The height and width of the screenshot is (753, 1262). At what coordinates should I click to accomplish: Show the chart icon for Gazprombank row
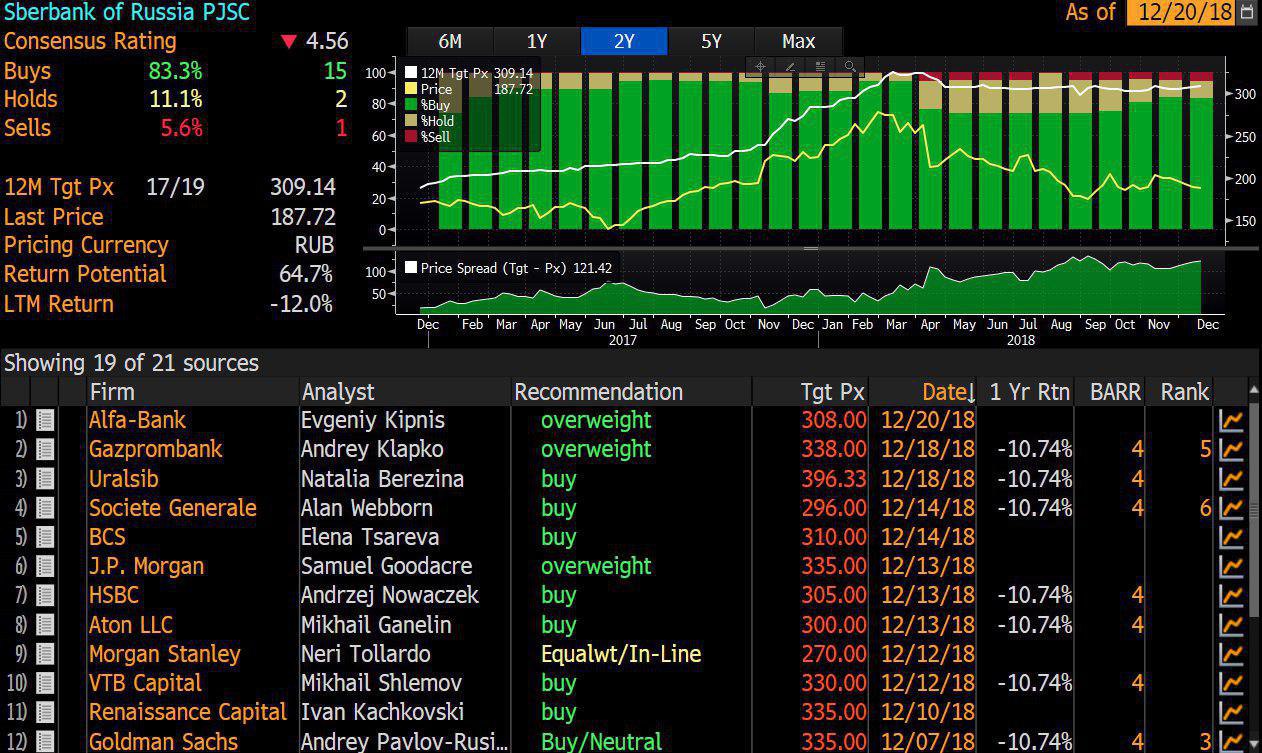1231,450
